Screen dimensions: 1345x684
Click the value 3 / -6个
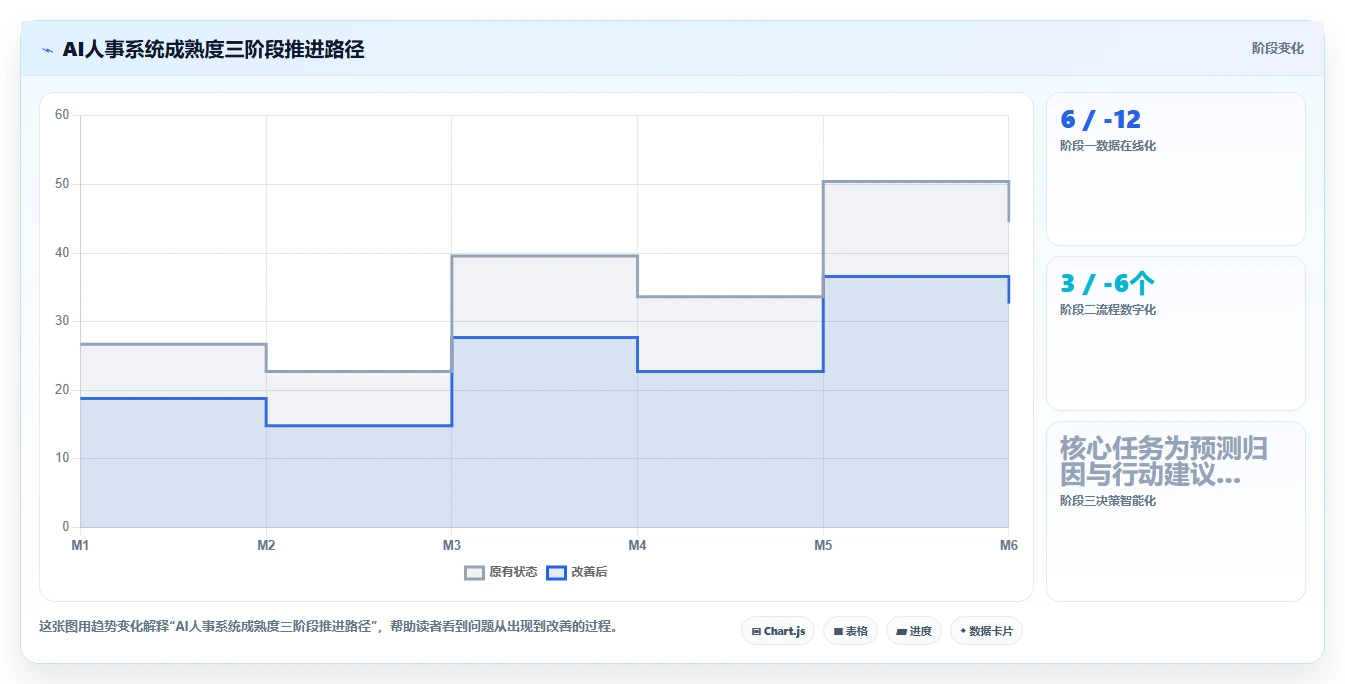coord(1108,284)
